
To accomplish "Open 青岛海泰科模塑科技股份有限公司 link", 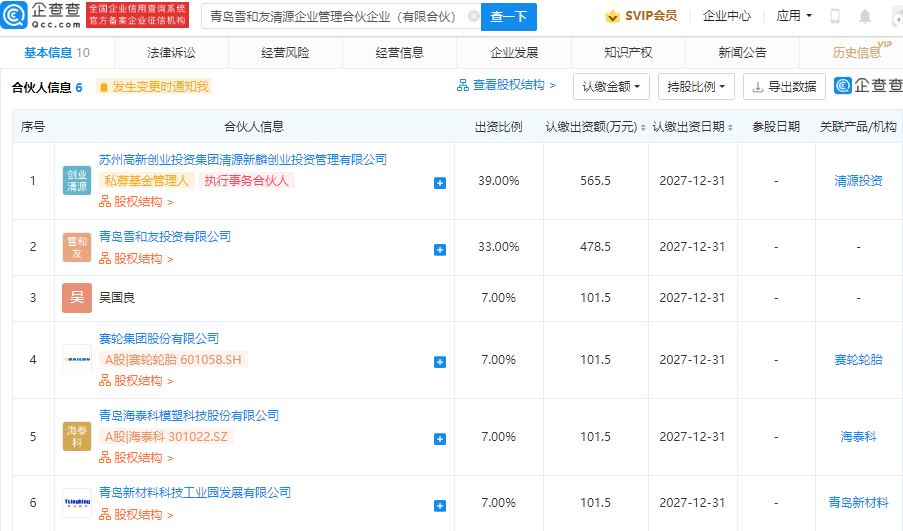I will pyautogui.click(x=189, y=416).
